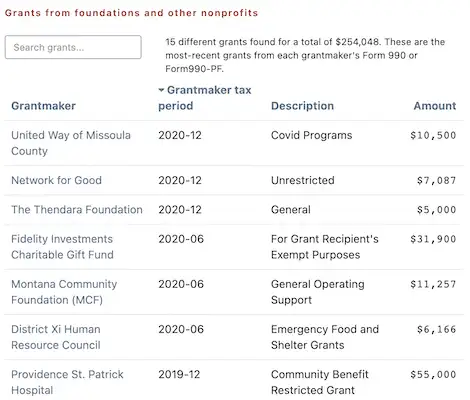Open District Xi Human Resource Council

pos(56,337)
